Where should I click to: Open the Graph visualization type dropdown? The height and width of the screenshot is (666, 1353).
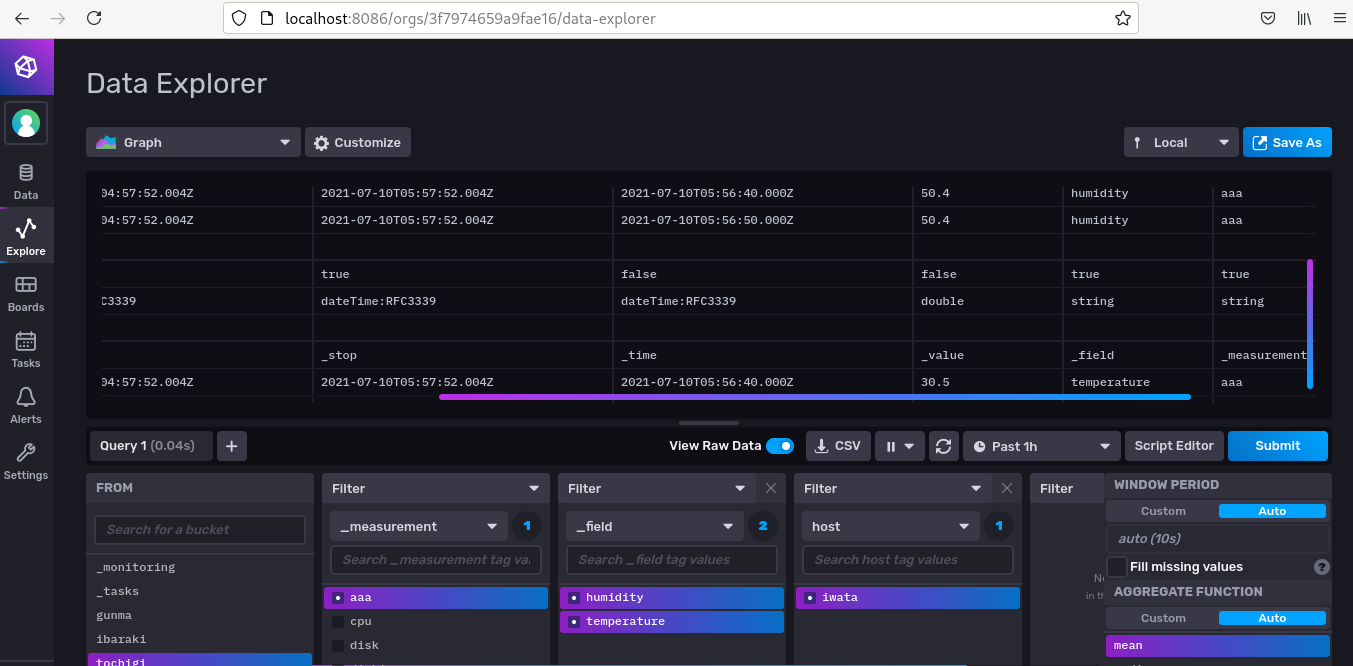coord(192,142)
